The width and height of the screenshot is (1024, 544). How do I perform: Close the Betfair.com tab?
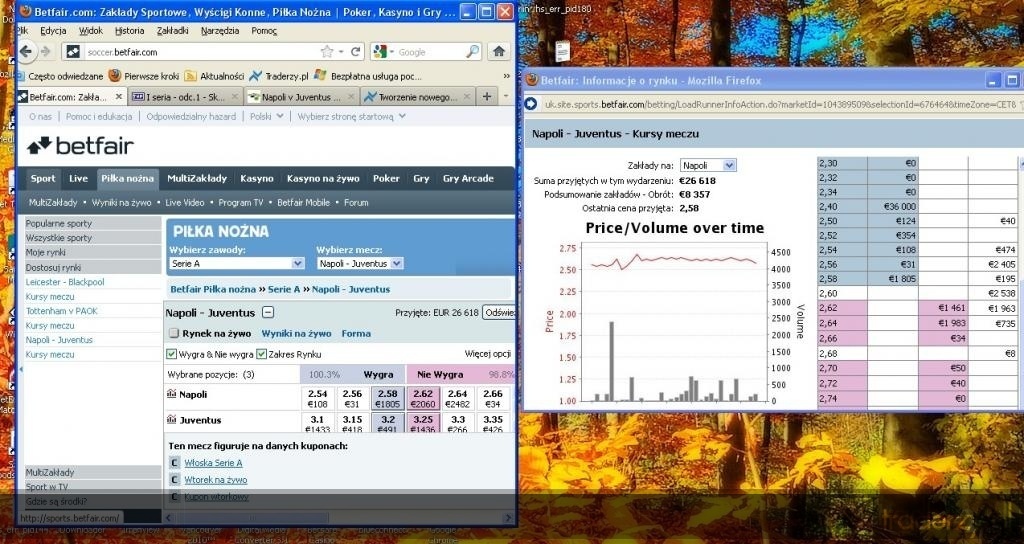tap(119, 97)
